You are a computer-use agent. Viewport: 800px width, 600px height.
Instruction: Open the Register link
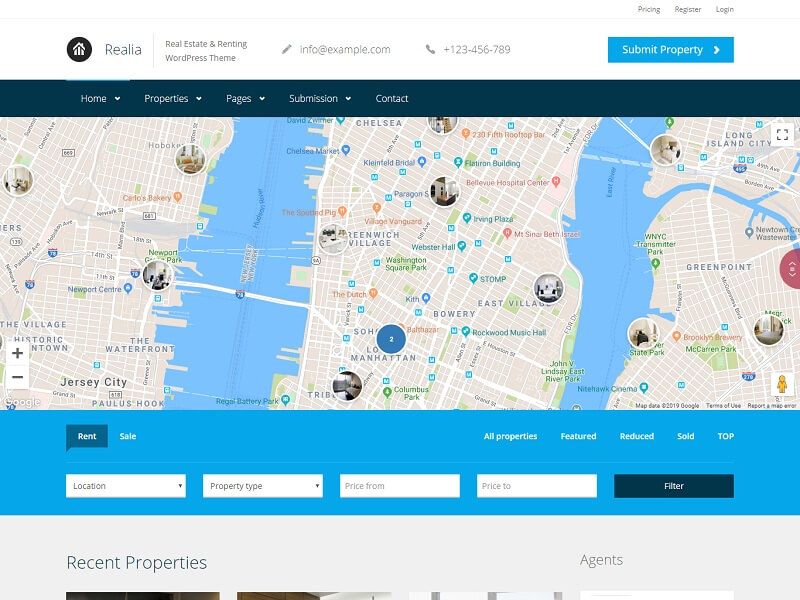pos(688,9)
